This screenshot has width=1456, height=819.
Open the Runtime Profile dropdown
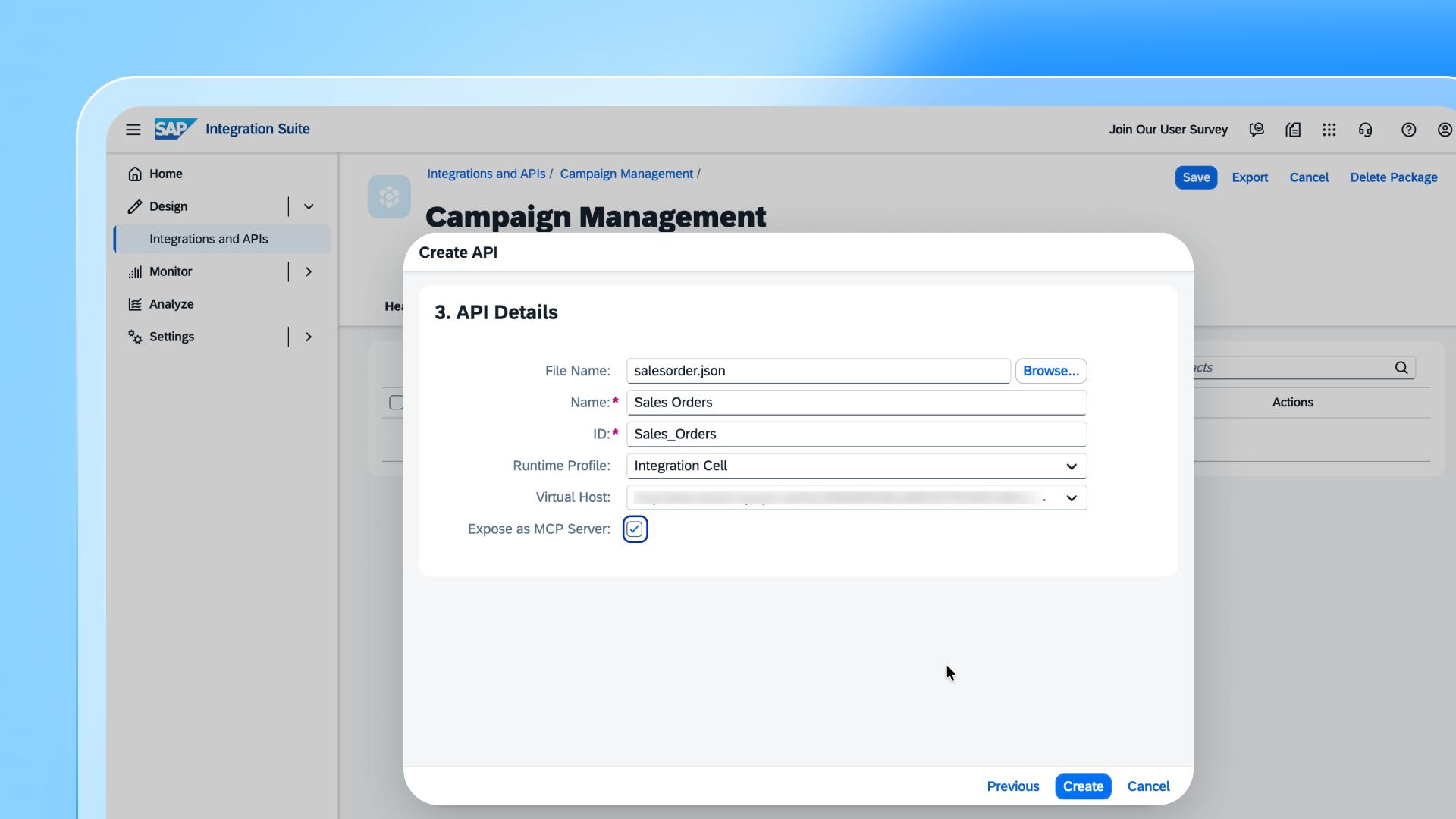(1071, 466)
